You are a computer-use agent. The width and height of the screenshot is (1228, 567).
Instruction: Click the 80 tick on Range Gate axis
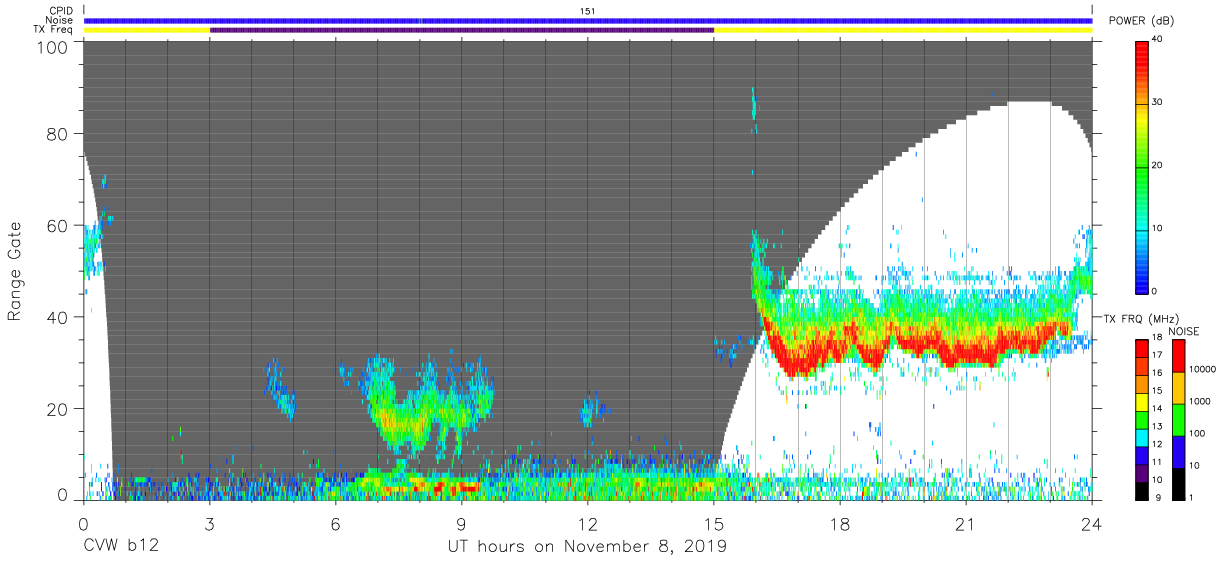coord(58,134)
